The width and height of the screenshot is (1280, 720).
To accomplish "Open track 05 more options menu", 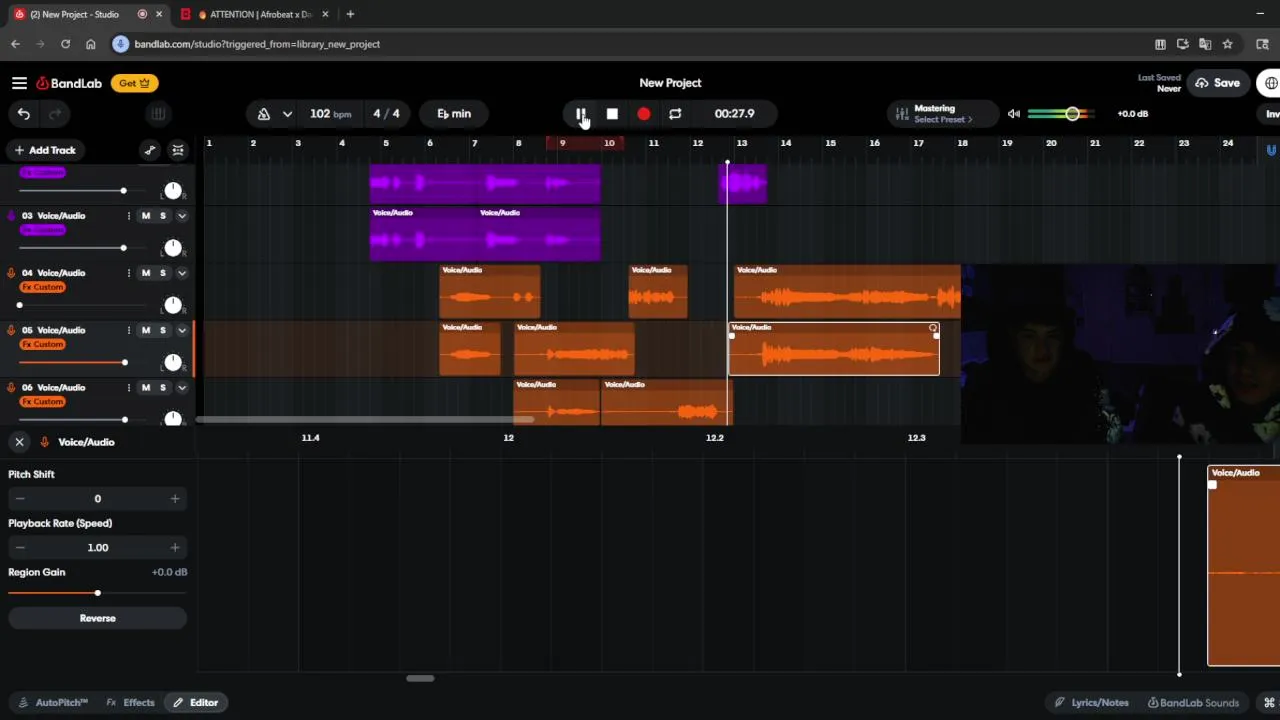I will pos(128,330).
